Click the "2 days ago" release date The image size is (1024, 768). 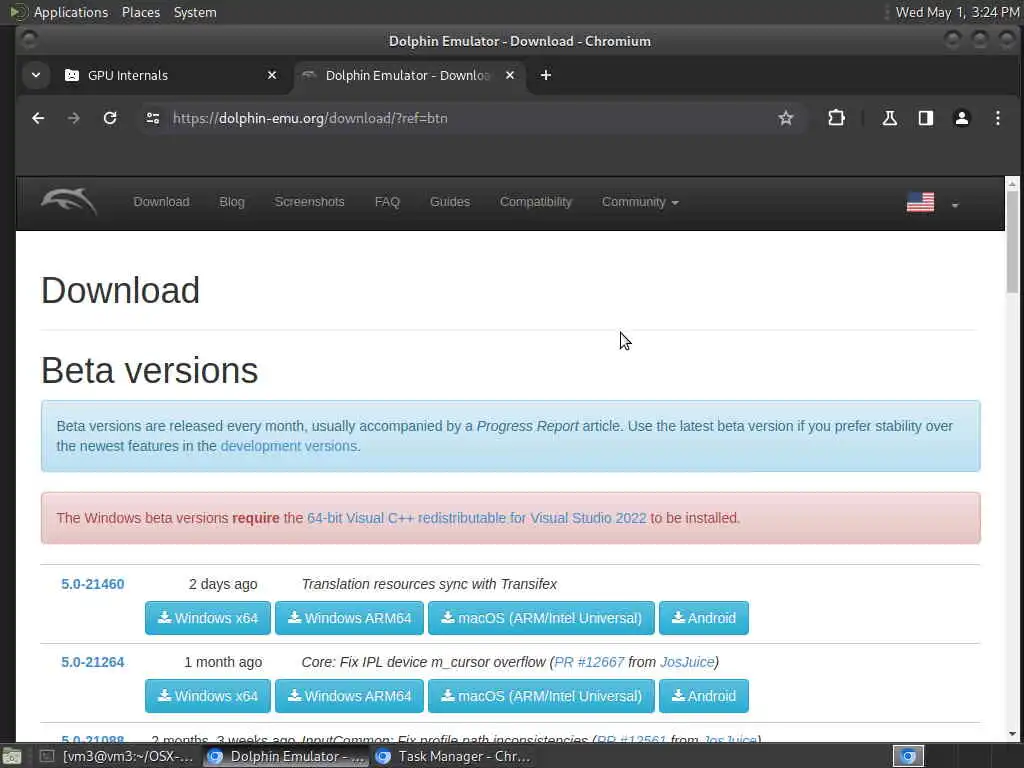(223, 584)
